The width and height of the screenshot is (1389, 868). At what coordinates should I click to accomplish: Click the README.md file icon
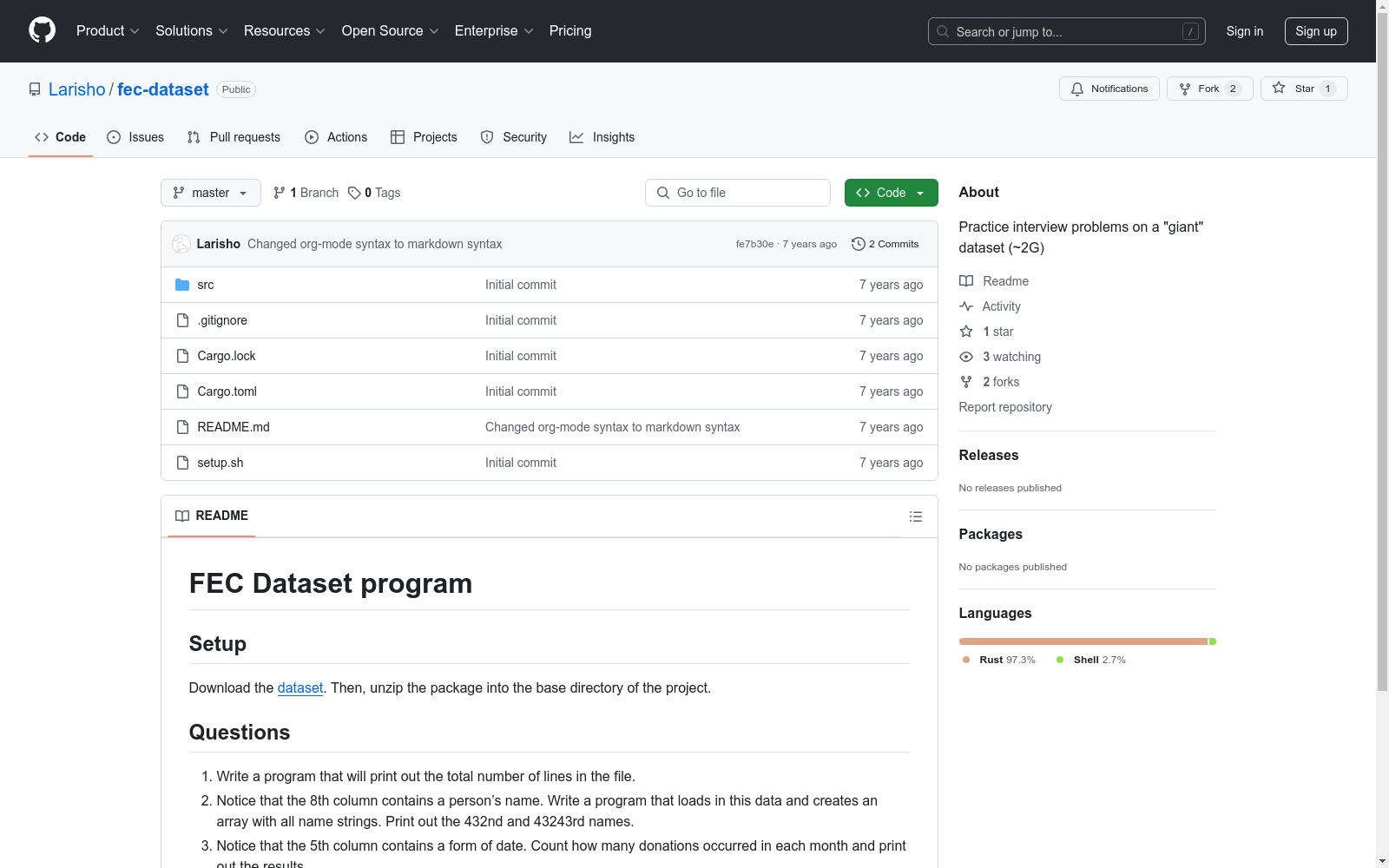pyautogui.click(x=182, y=427)
